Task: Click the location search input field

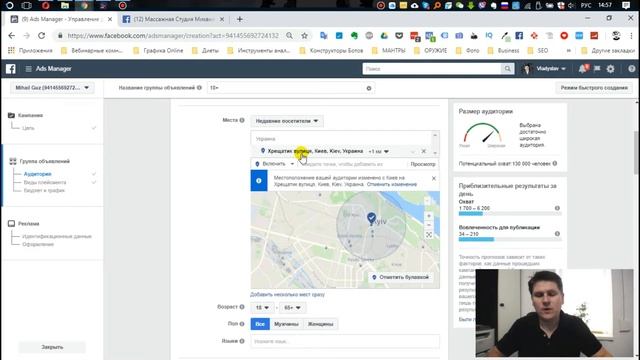Action: pos(353,164)
